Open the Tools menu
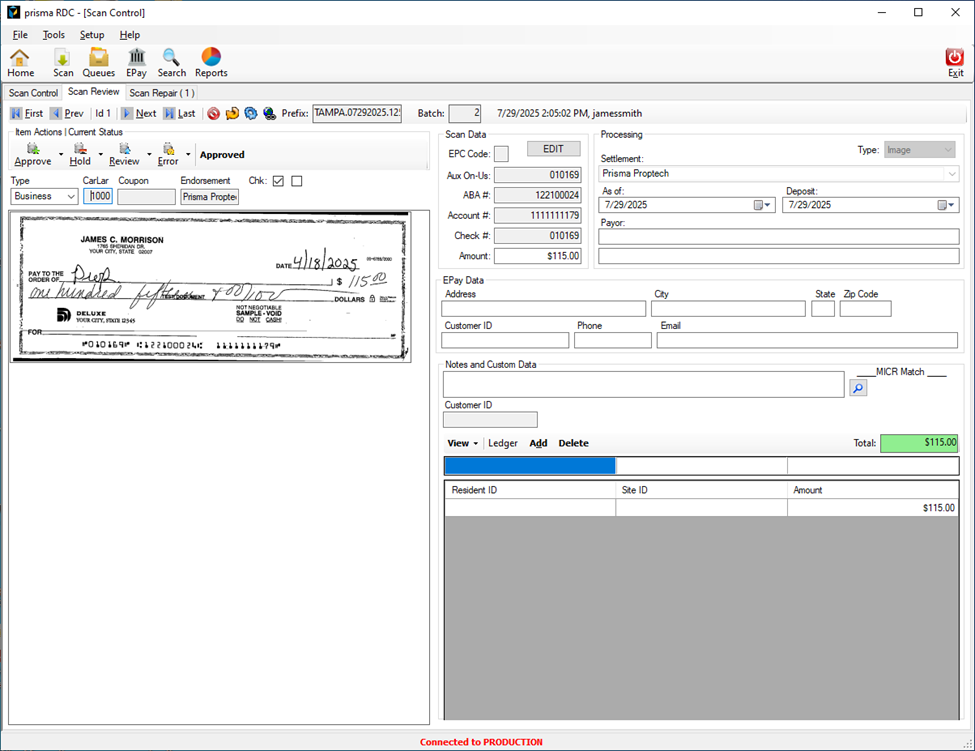This screenshot has height=751, width=975. pyautogui.click(x=53, y=35)
